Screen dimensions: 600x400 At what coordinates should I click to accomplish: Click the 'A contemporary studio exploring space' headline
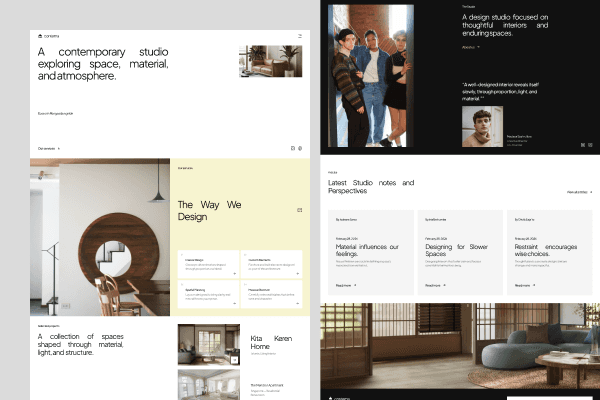(x=103, y=64)
